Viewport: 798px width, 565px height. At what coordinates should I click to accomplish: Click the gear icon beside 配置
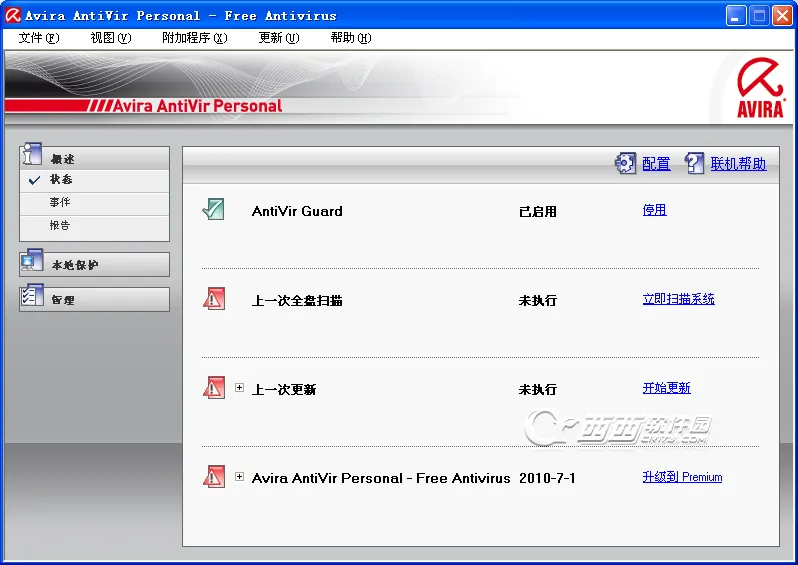coord(626,163)
